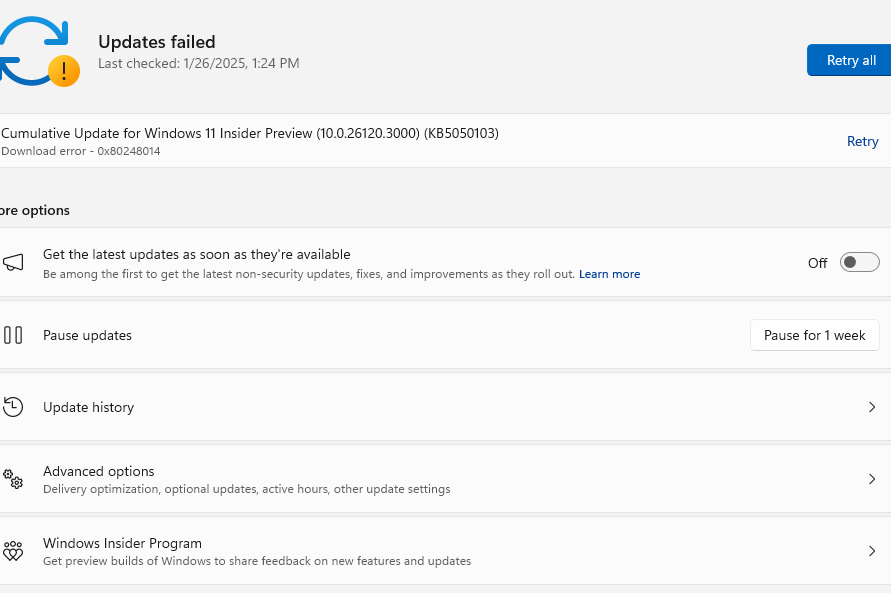Click the Advanced options gears icon

pos(13,479)
